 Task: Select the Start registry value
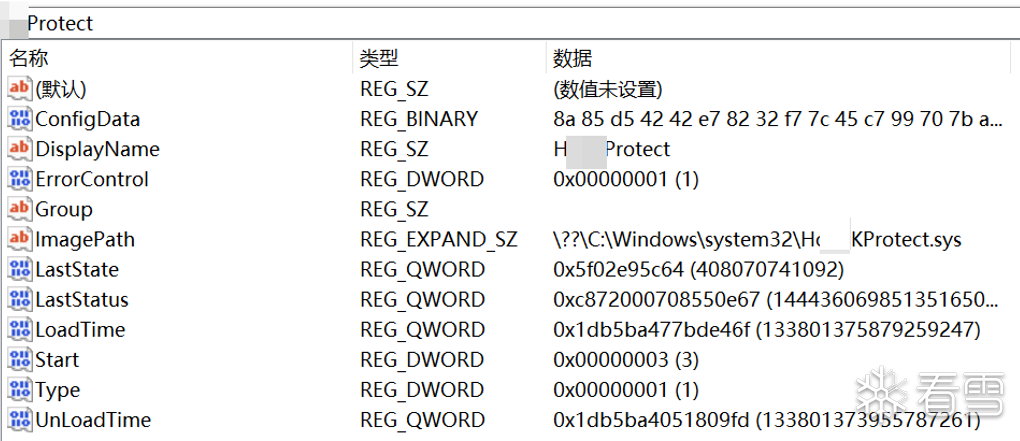click(x=57, y=359)
